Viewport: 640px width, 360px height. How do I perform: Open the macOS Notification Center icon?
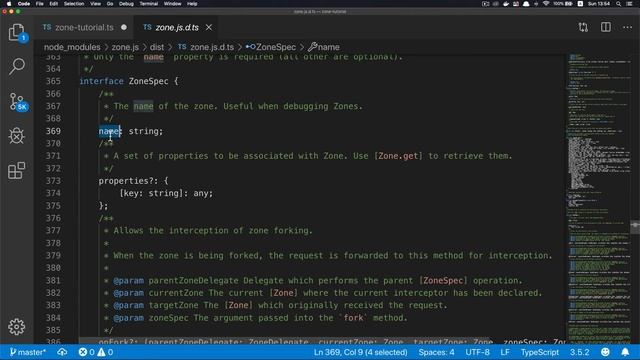629,4
